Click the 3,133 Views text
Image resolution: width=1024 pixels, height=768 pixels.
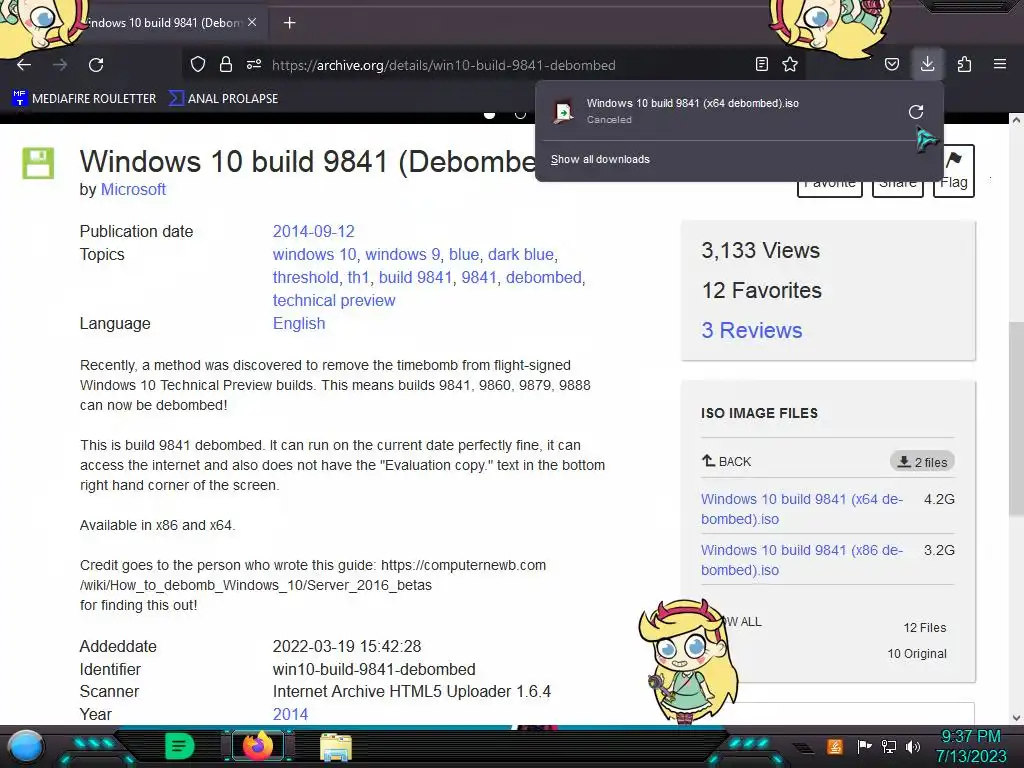[x=761, y=251]
